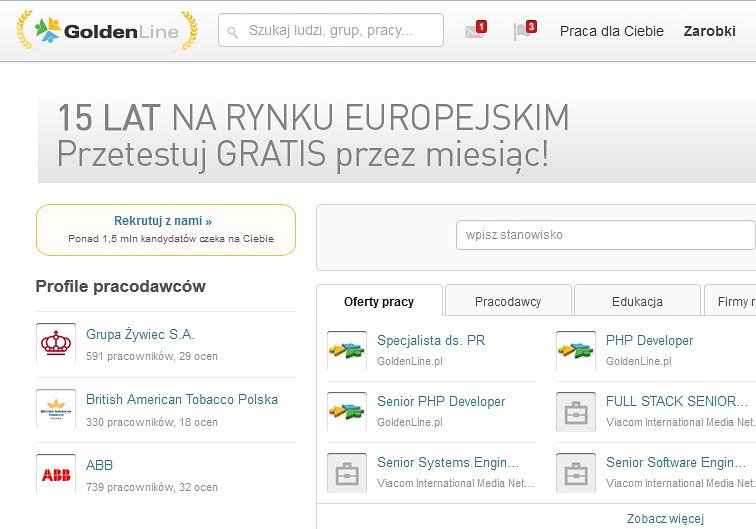Screen dimensions: 756x529
Task: Click Rekrutuj z nami button
Action: tap(166, 230)
